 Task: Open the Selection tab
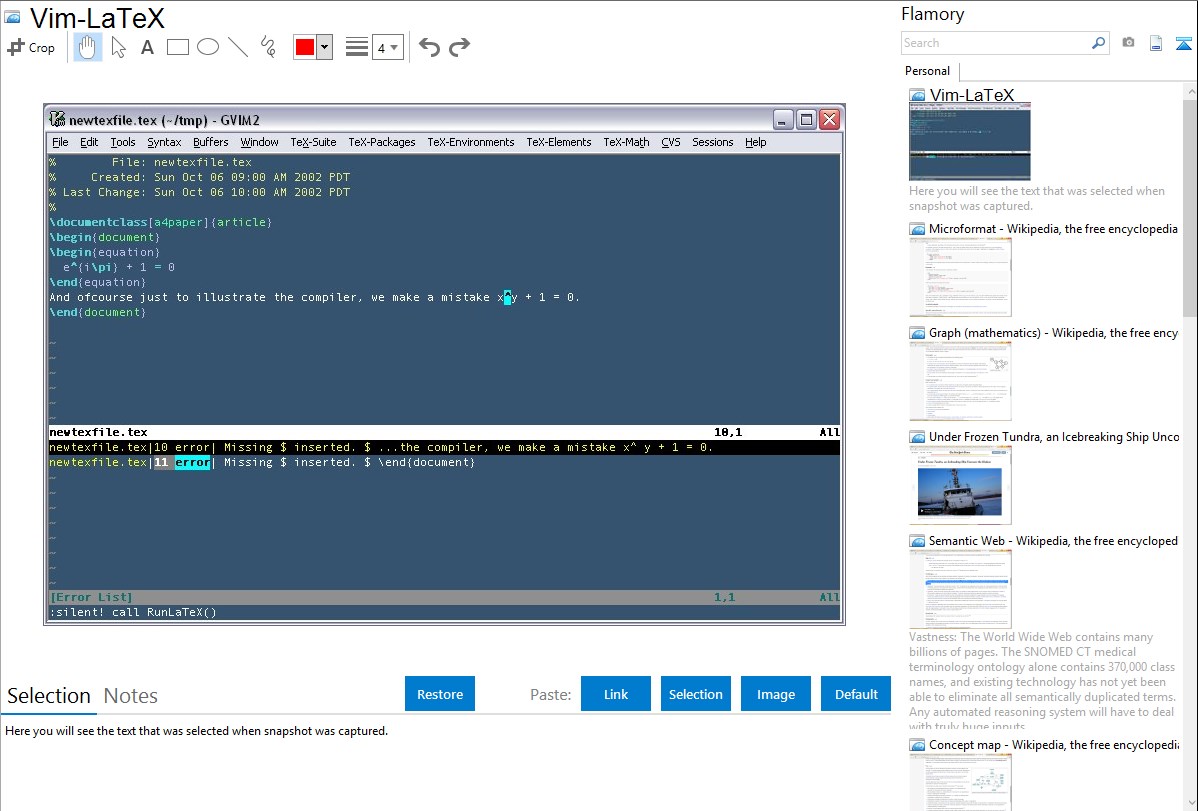tap(49, 696)
